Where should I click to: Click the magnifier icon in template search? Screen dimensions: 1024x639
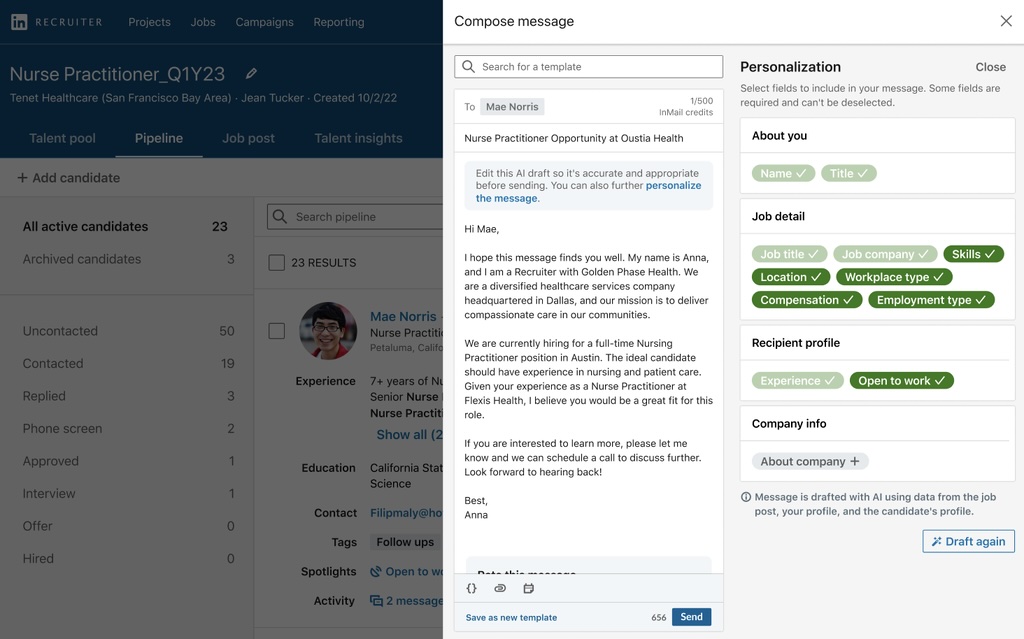[468, 67]
